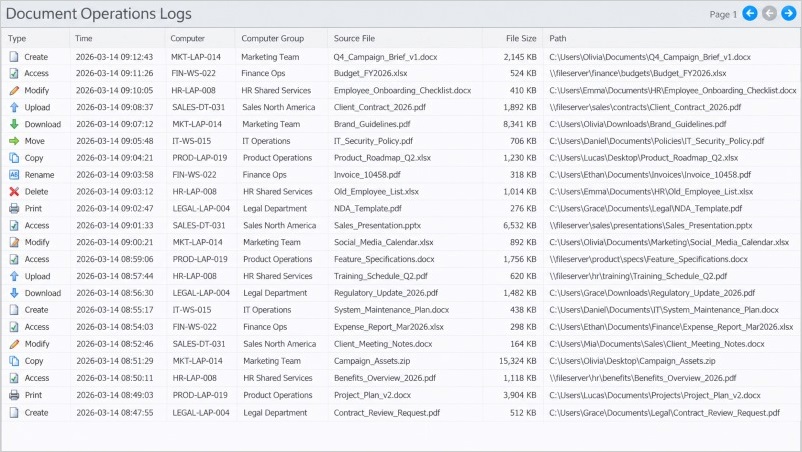802x452 pixels.
Task: Click the Copy icon for Product_Roadmap_Q2.xlsx
Action: 14,158
